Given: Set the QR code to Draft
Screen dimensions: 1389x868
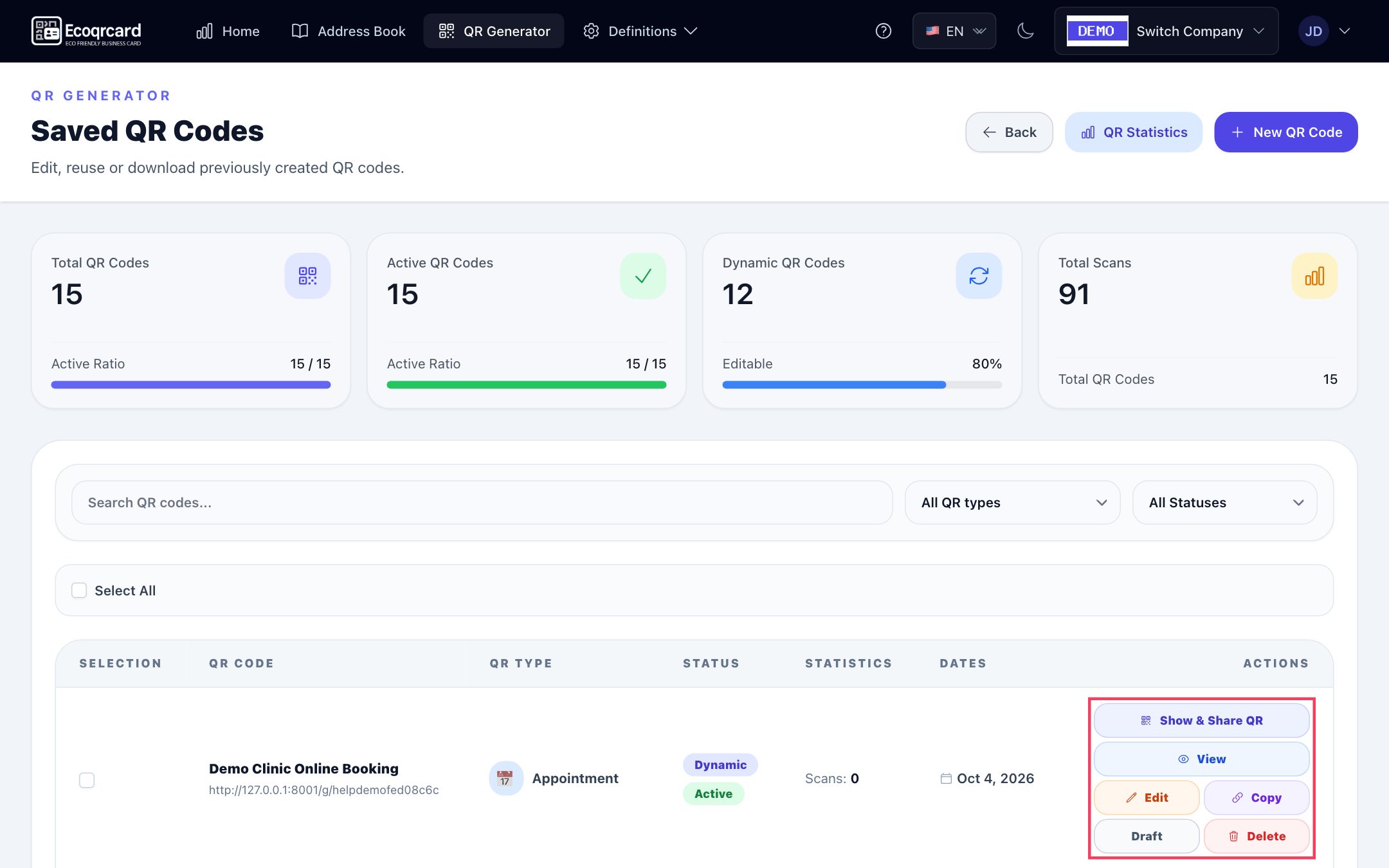Looking at the screenshot, I should (x=1147, y=836).
